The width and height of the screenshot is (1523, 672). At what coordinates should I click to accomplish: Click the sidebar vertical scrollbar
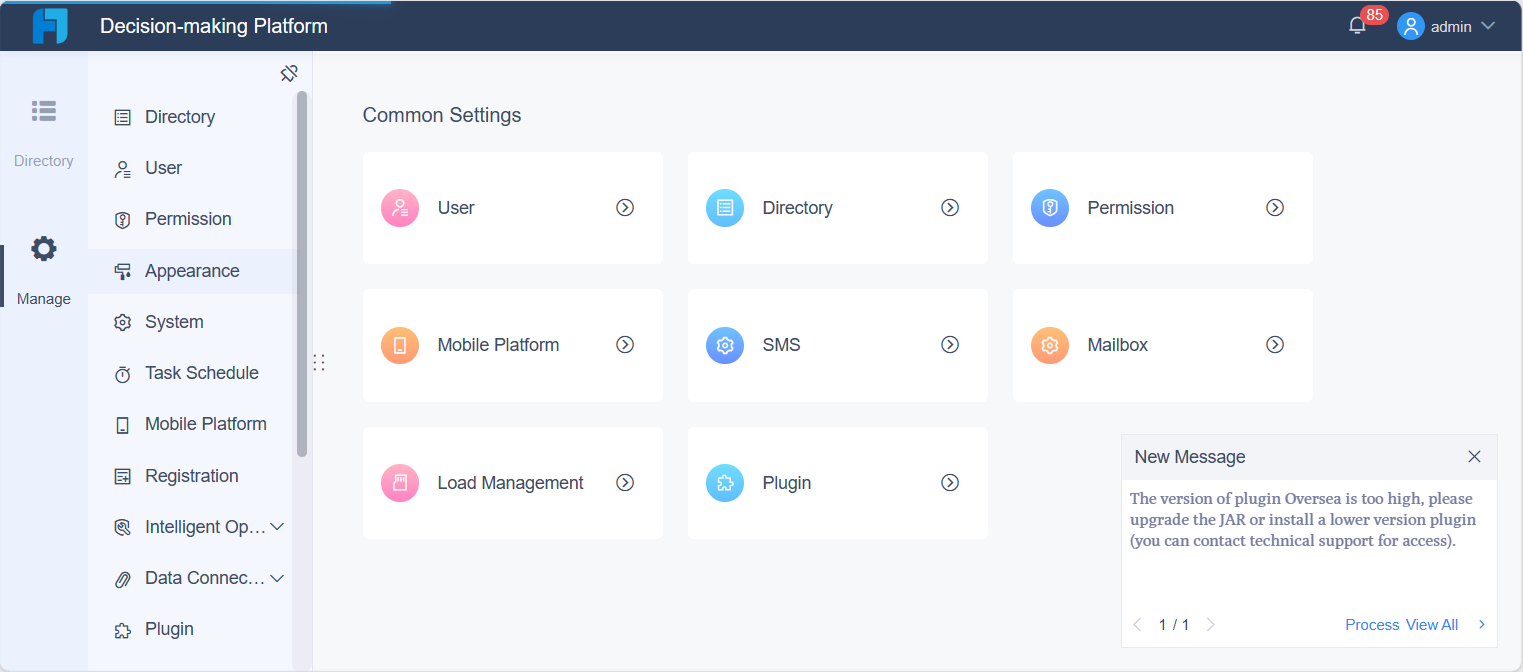point(302,274)
